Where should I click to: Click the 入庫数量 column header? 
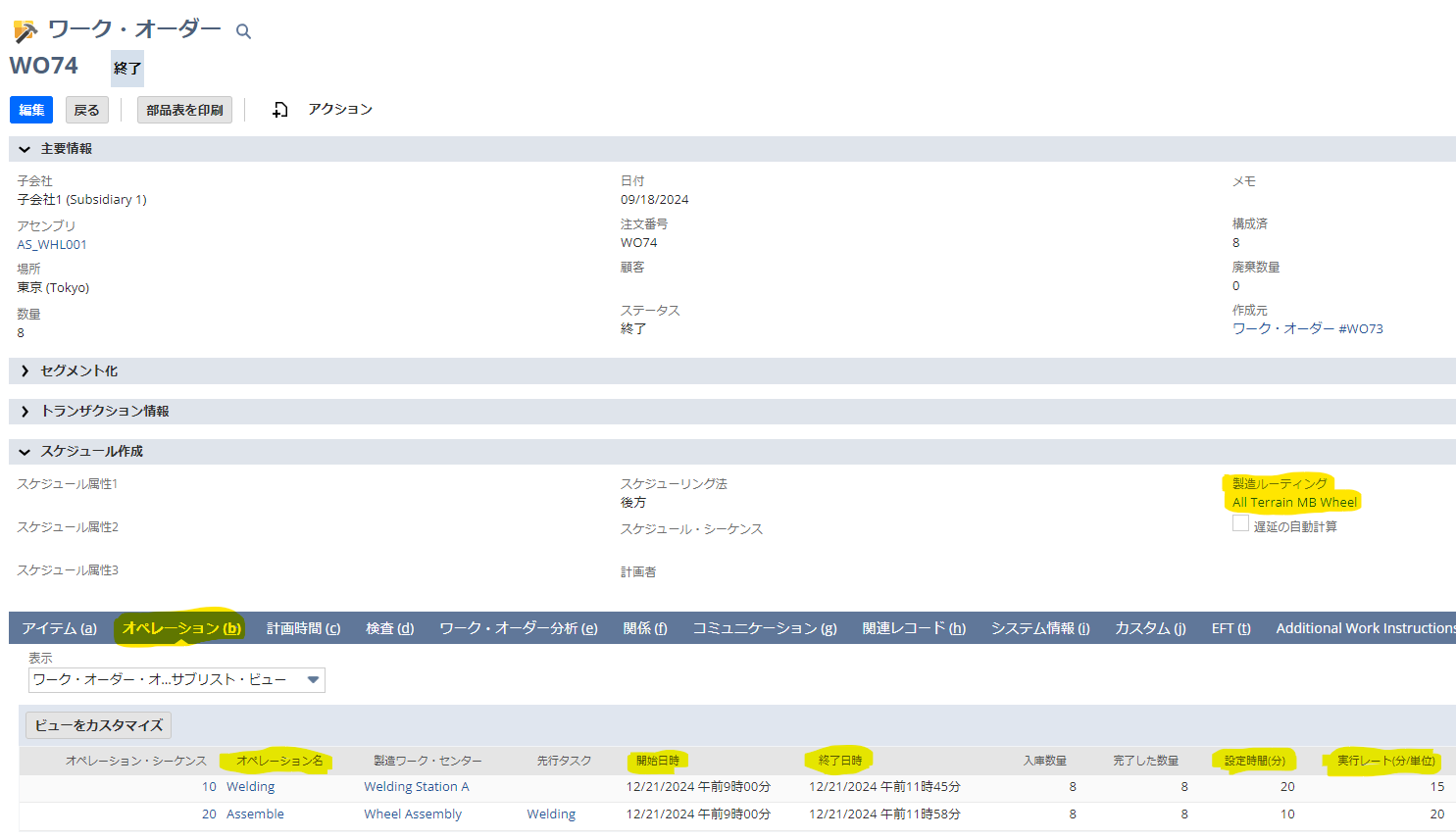[1045, 761]
